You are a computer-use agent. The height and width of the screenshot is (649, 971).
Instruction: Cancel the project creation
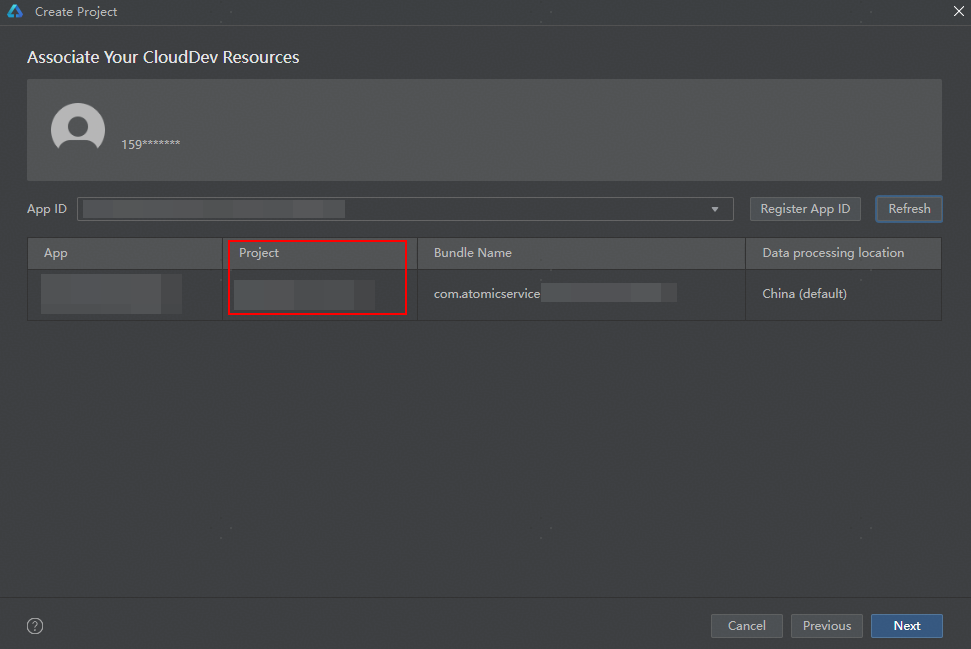[x=746, y=626]
